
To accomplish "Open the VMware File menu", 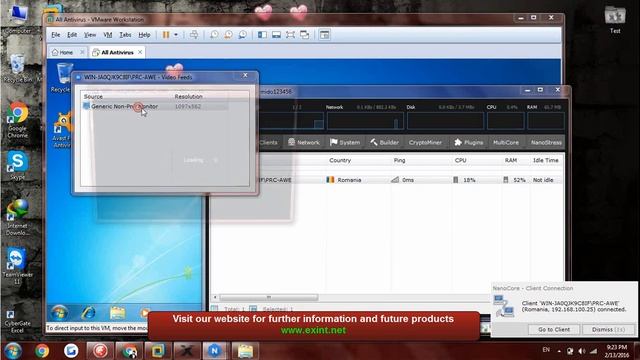I will 56,35.
